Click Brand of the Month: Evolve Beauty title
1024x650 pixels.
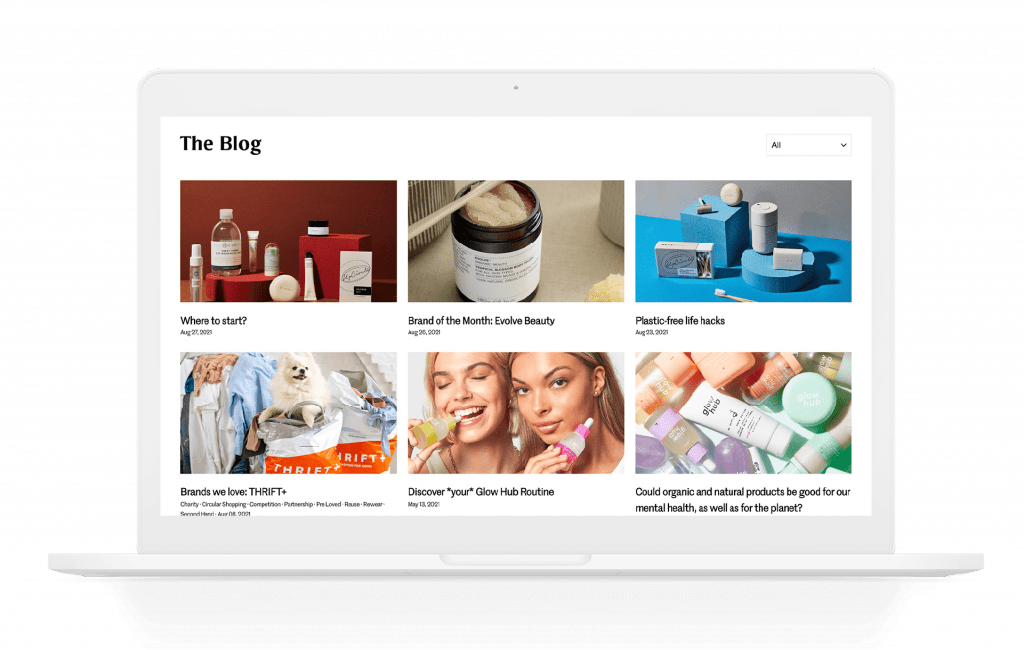click(481, 321)
